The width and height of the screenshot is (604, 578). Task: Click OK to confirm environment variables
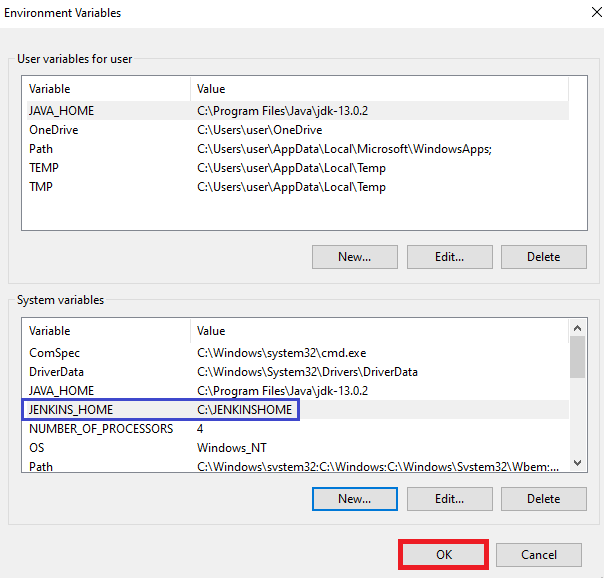pyautogui.click(x=443, y=555)
